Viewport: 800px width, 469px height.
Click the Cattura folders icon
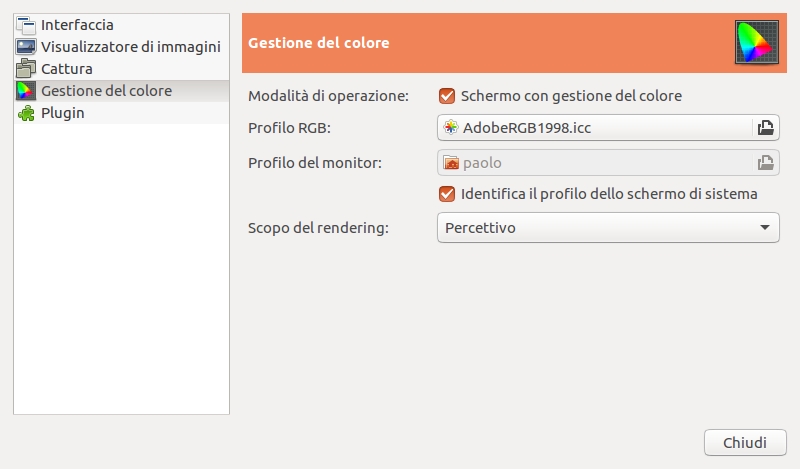pos(26,69)
